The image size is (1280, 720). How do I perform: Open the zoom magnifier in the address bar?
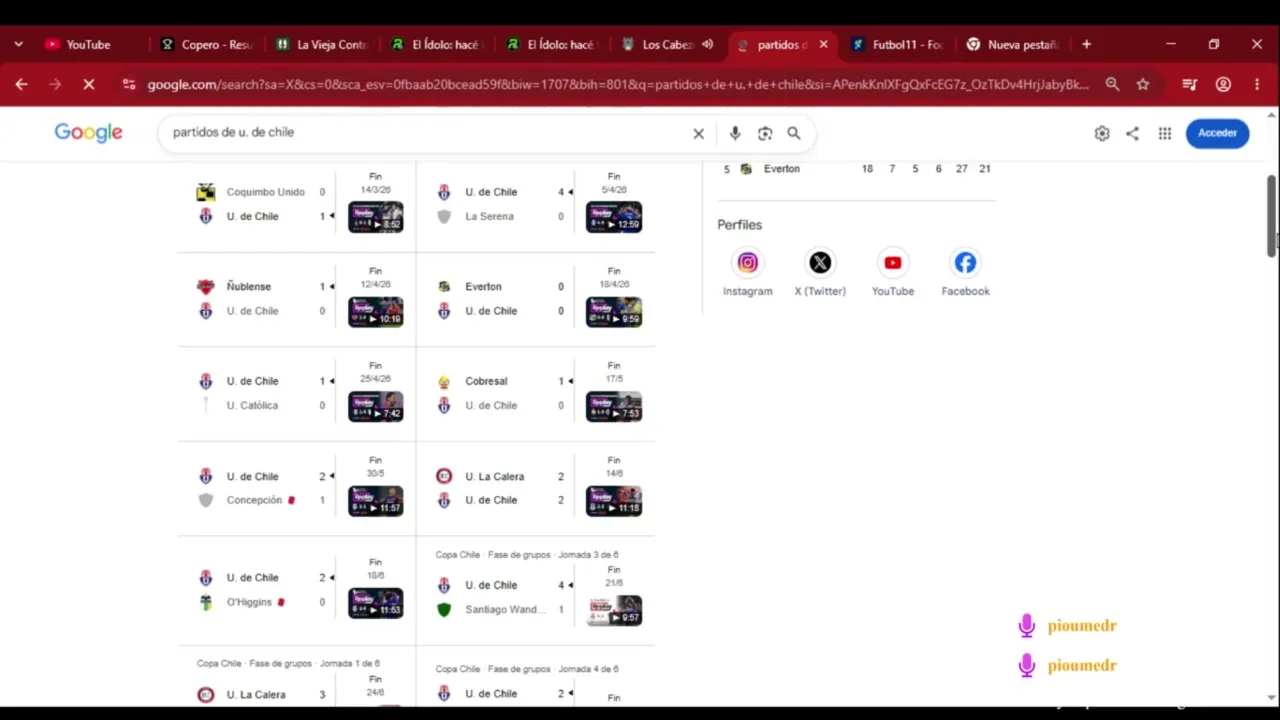1112,85
